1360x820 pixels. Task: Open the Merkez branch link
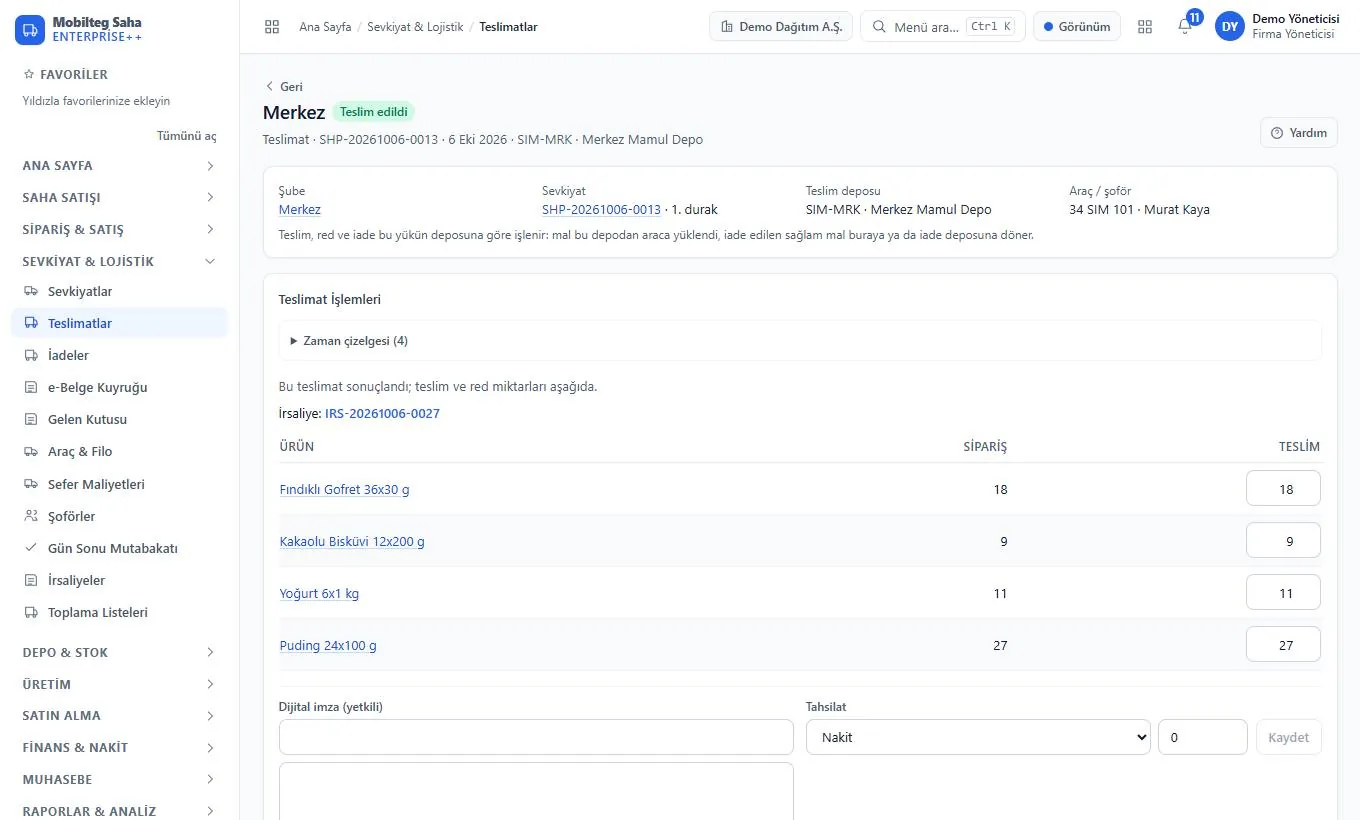[x=300, y=210]
